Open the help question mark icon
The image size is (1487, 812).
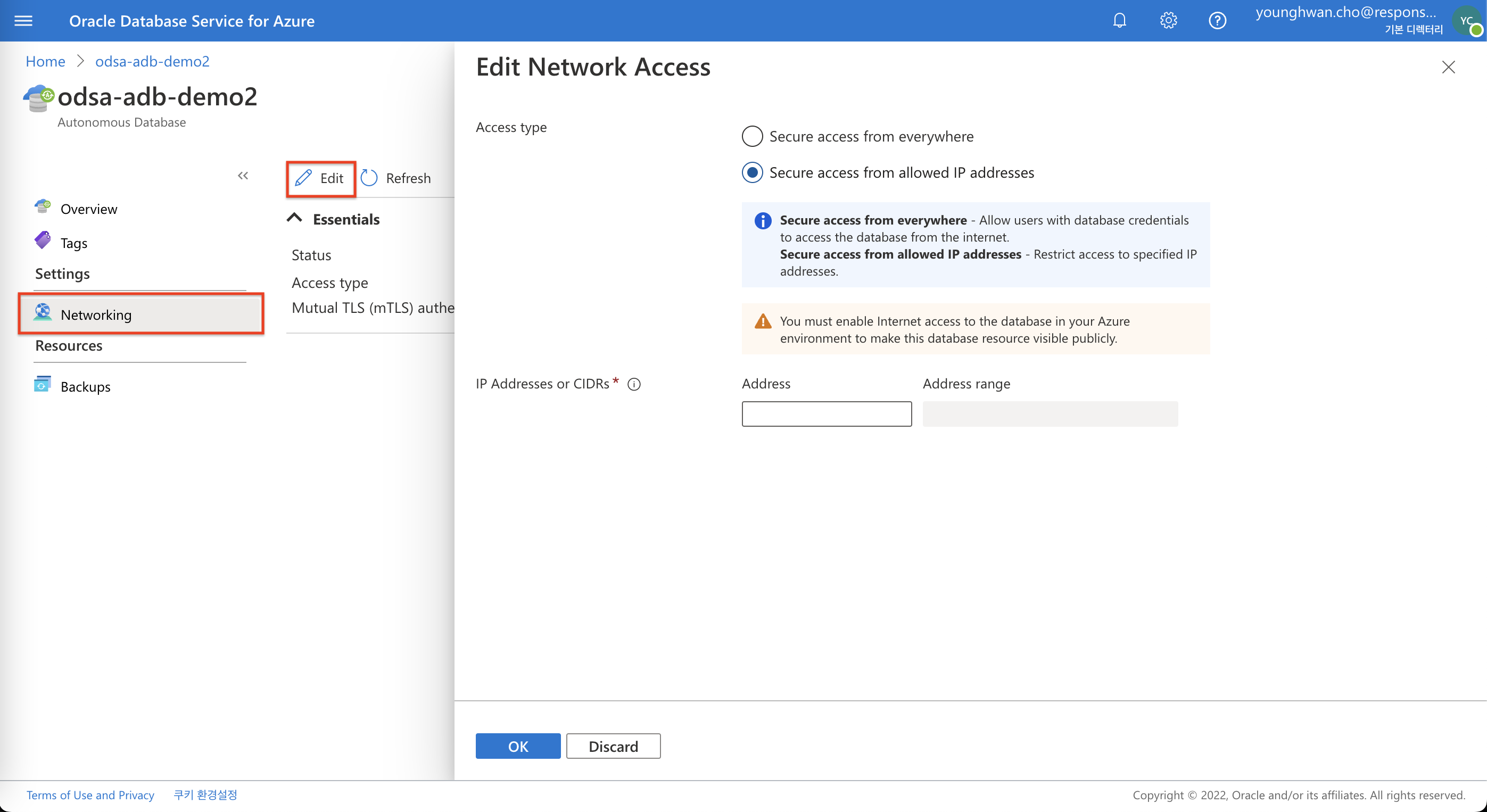pyautogui.click(x=1217, y=21)
